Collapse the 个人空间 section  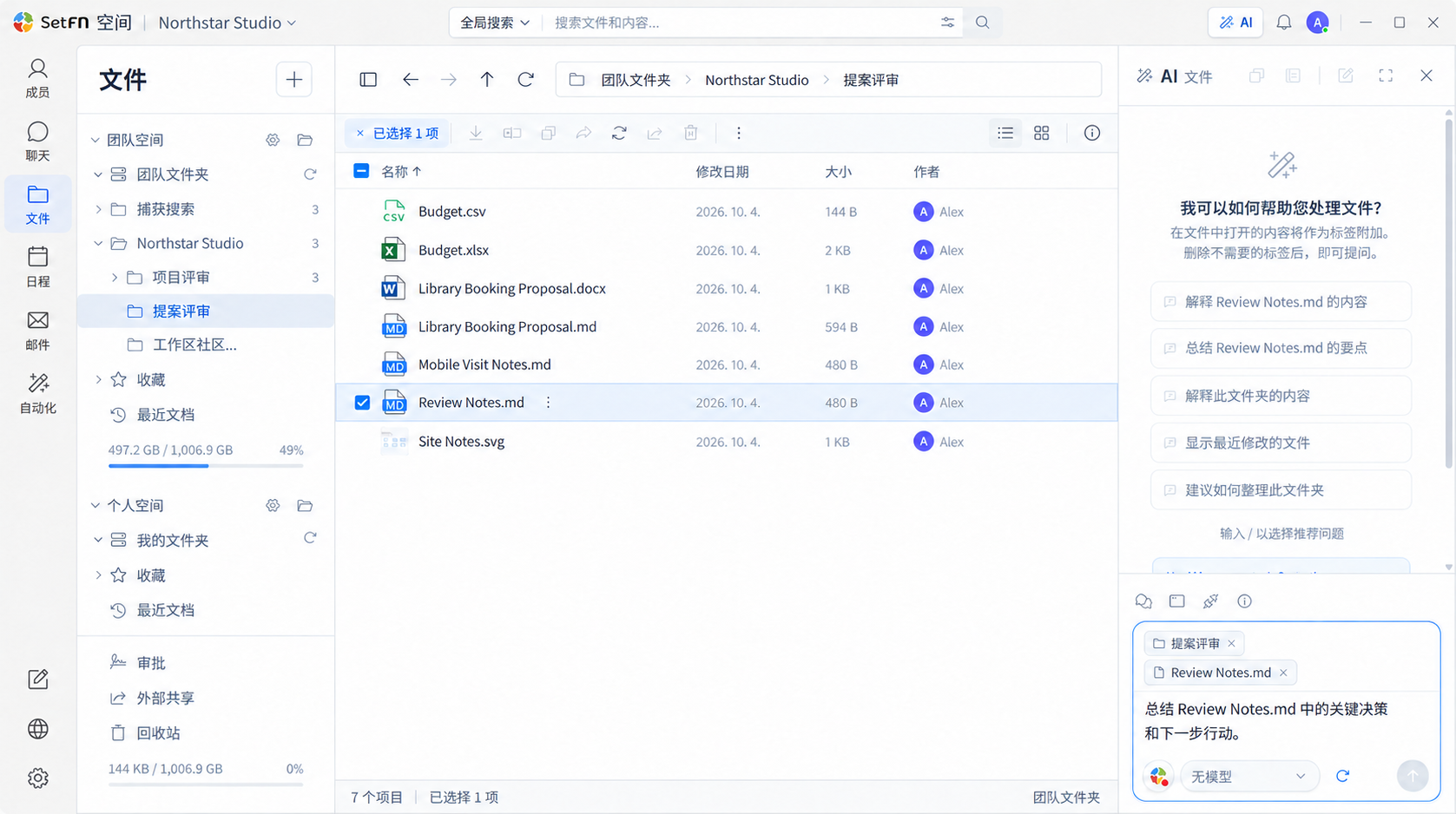click(x=96, y=505)
